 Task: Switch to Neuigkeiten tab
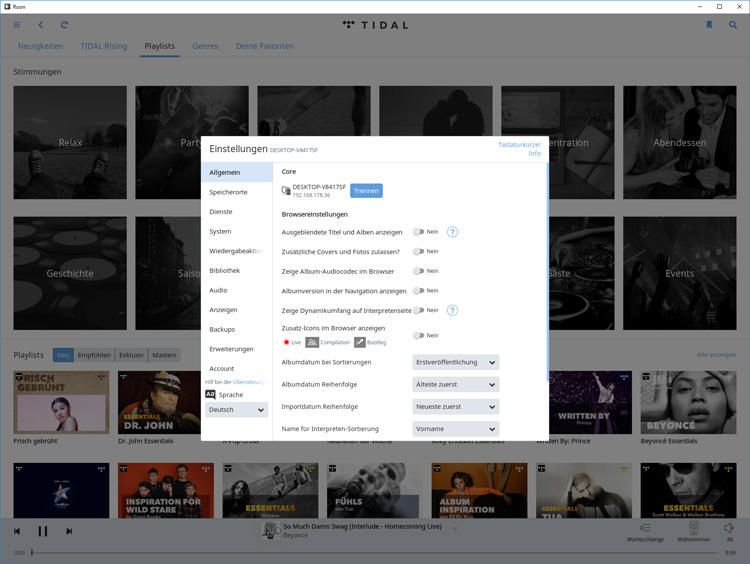click(x=41, y=46)
